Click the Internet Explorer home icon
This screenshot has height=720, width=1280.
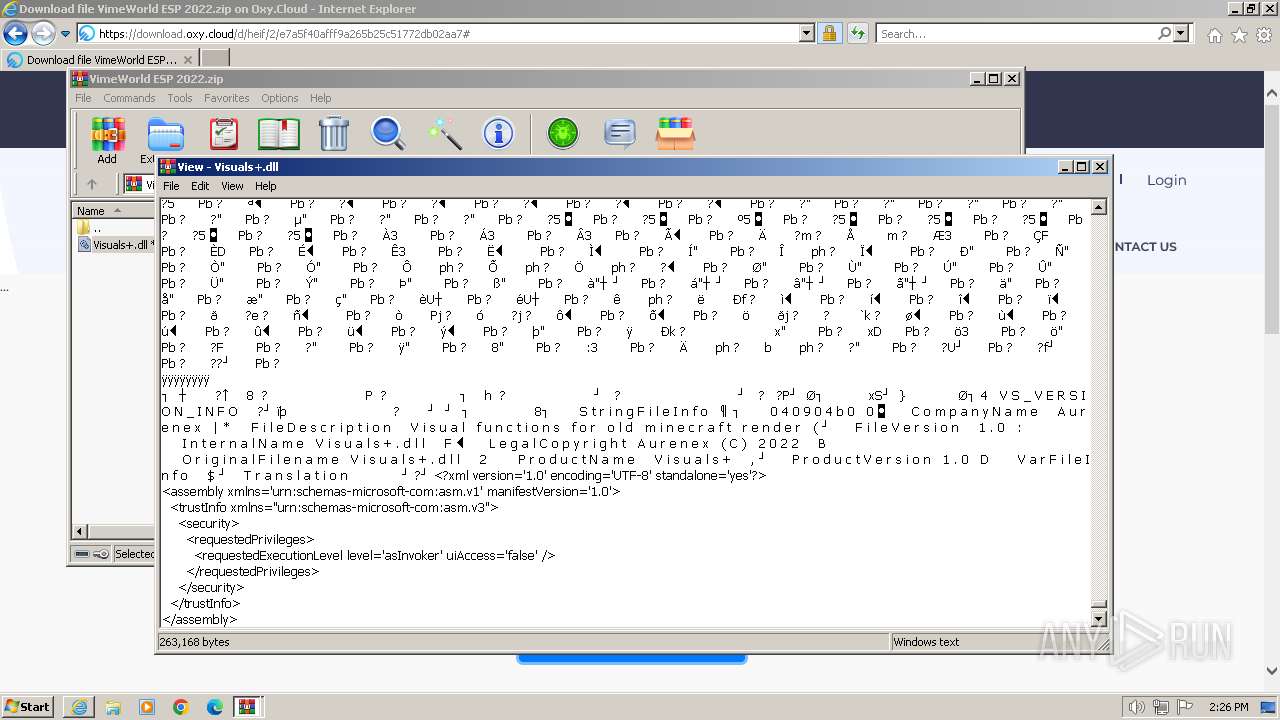[1214, 35]
